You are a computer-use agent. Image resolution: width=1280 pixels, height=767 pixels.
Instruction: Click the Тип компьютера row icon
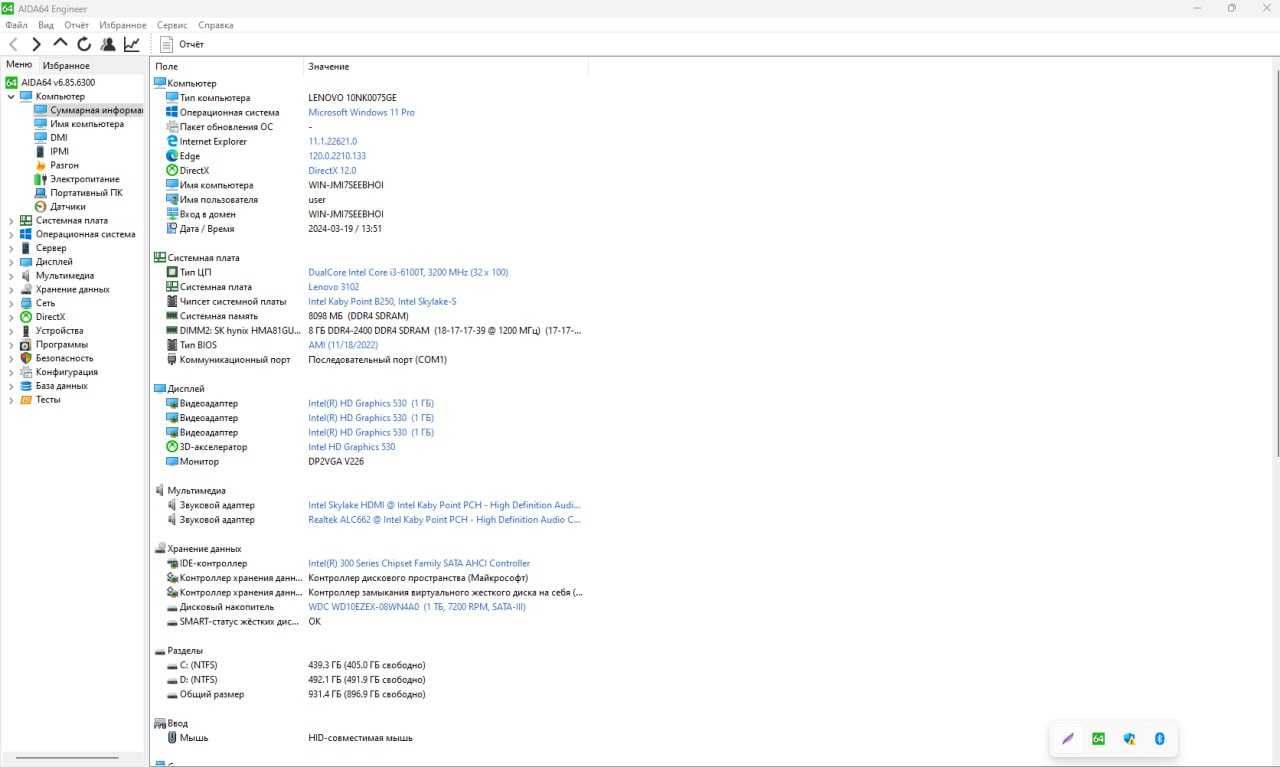point(172,98)
